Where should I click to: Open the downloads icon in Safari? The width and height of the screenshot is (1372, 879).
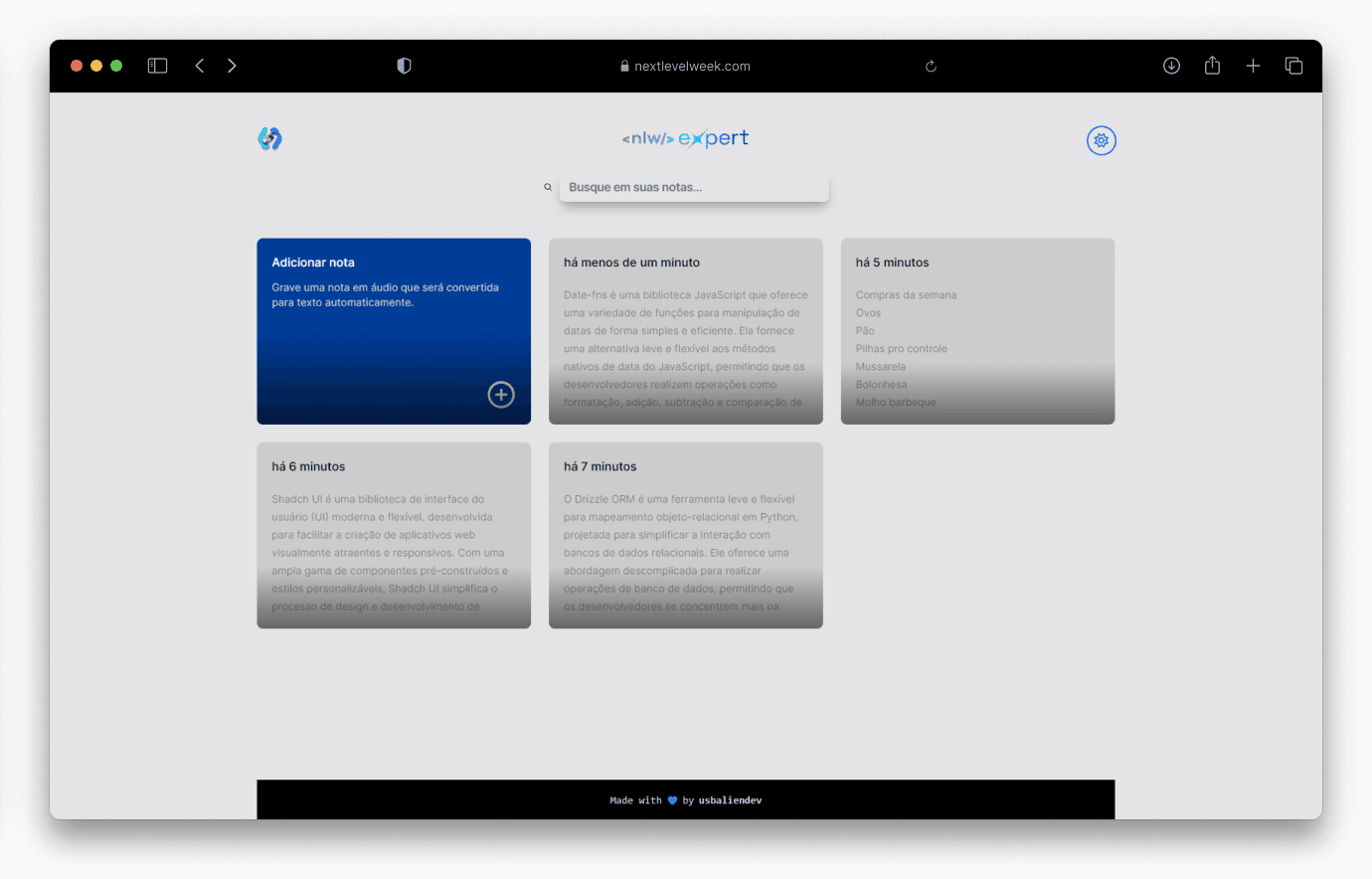pyautogui.click(x=1171, y=66)
